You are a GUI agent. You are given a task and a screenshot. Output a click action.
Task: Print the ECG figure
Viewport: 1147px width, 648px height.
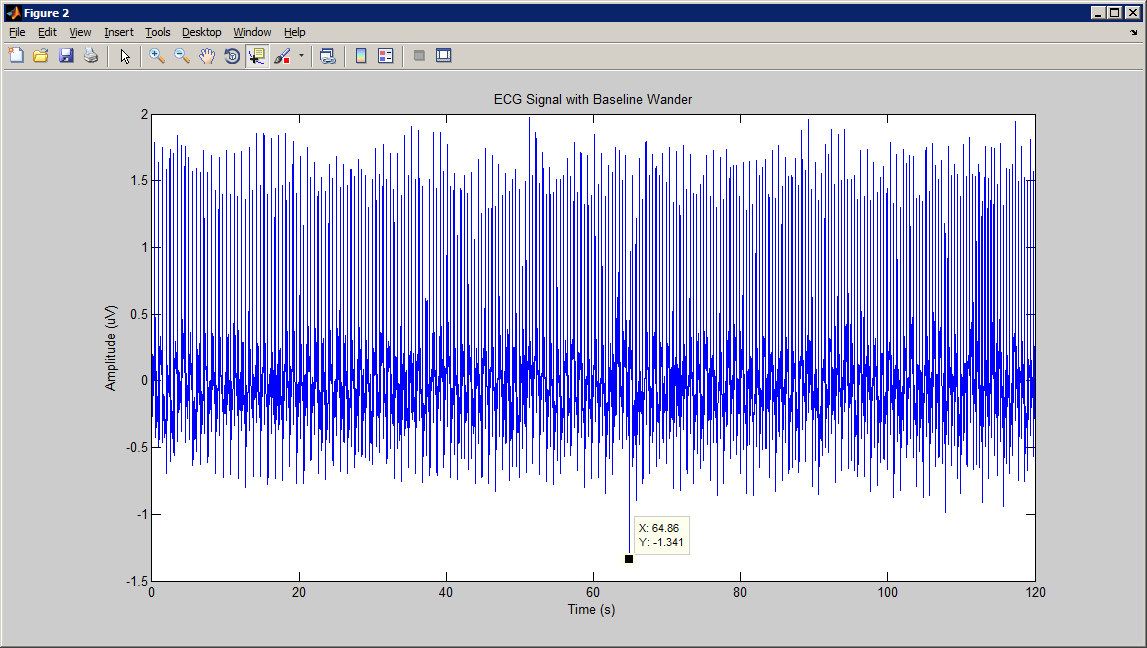click(91, 55)
